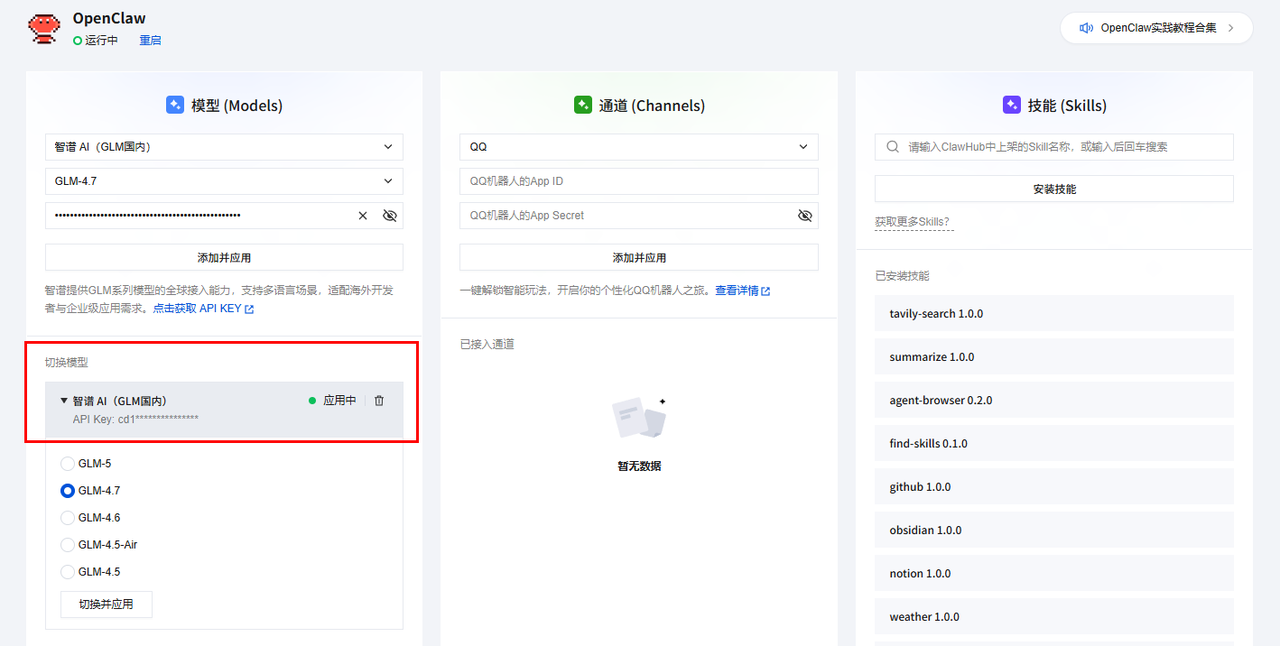
Task: Open the 获取更多Skills? link
Action: 912,222
